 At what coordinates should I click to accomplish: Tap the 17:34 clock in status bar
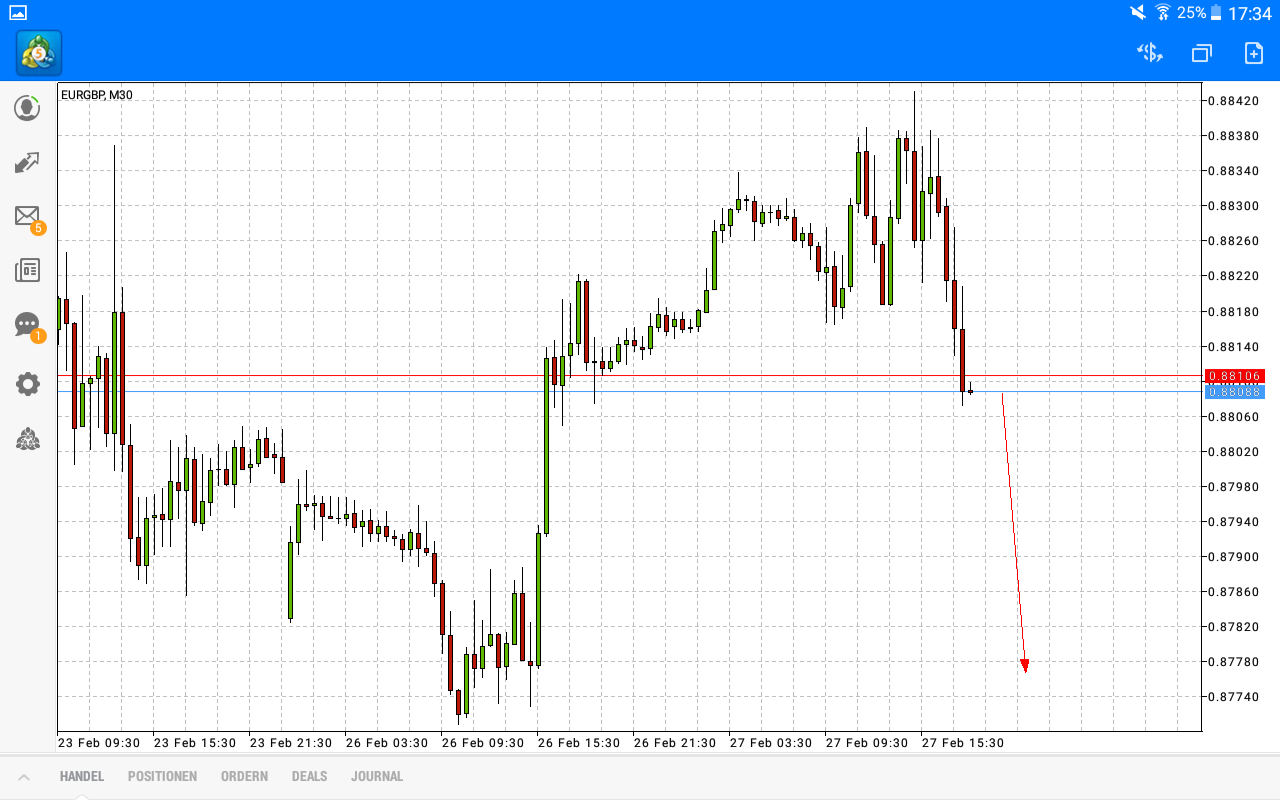pos(1250,13)
